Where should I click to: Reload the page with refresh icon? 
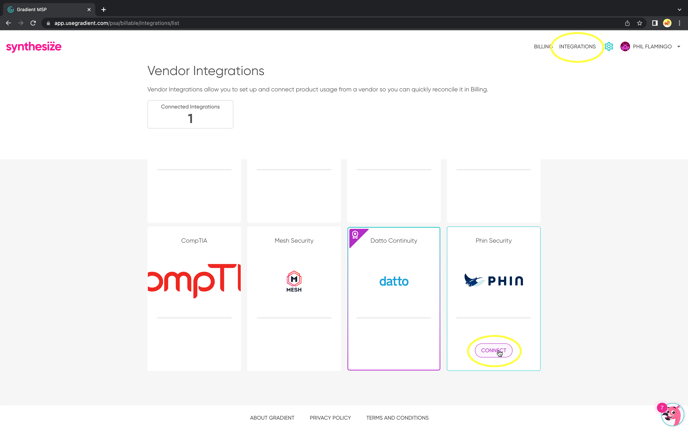pyautogui.click(x=33, y=23)
